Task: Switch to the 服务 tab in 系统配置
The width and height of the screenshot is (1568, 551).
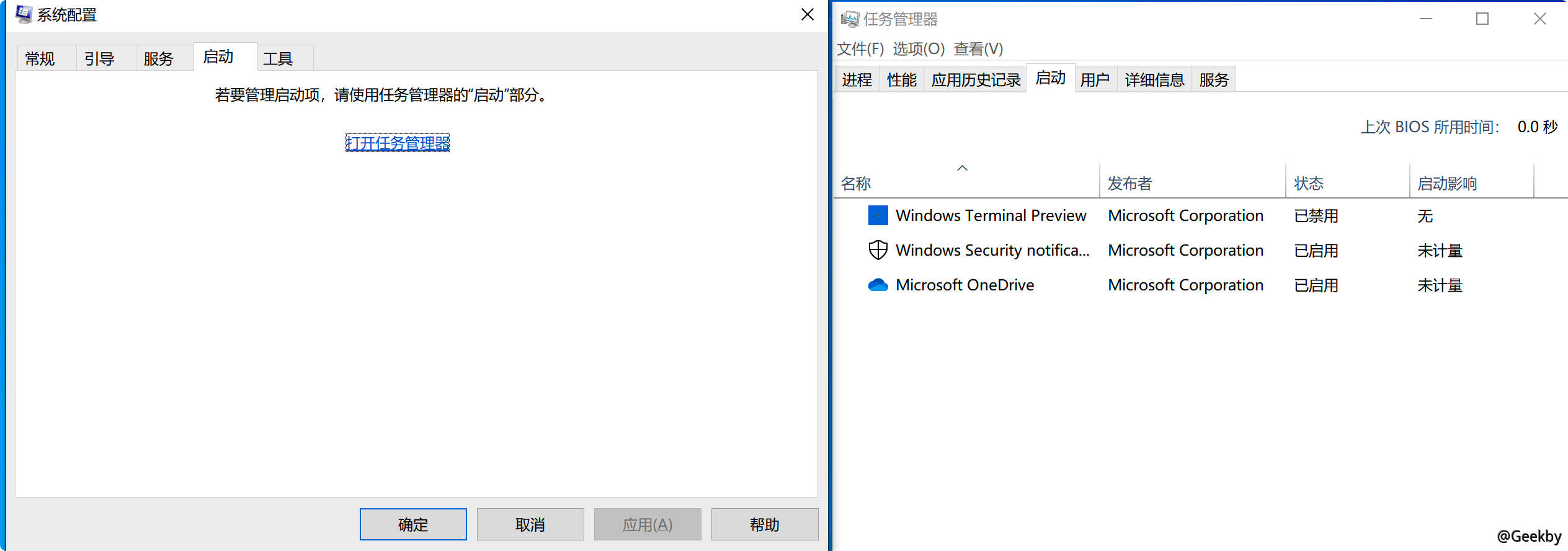Action: (x=158, y=58)
